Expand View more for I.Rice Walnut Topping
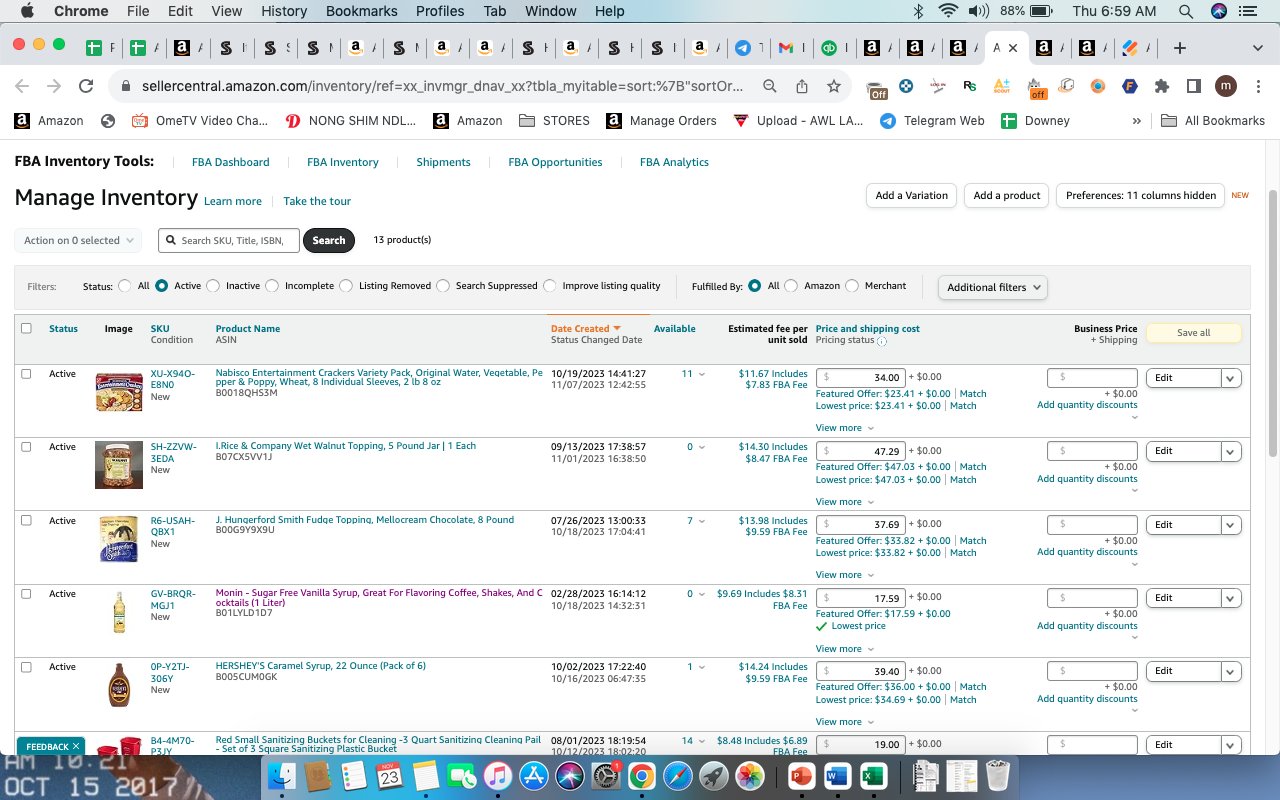Screen dimensions: 1280x800 pyautogui.click(x=844, y=502)
